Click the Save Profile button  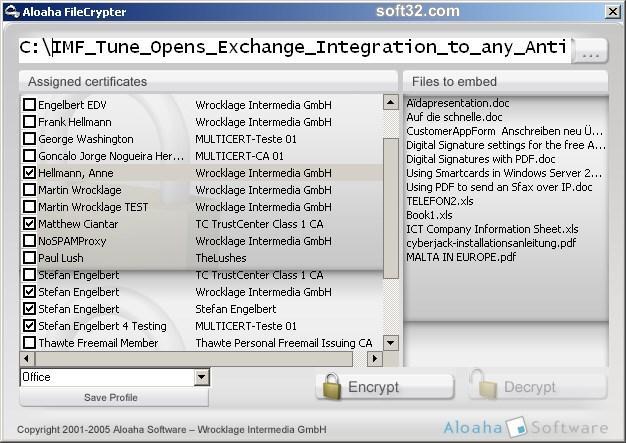[x=114, y=398]
